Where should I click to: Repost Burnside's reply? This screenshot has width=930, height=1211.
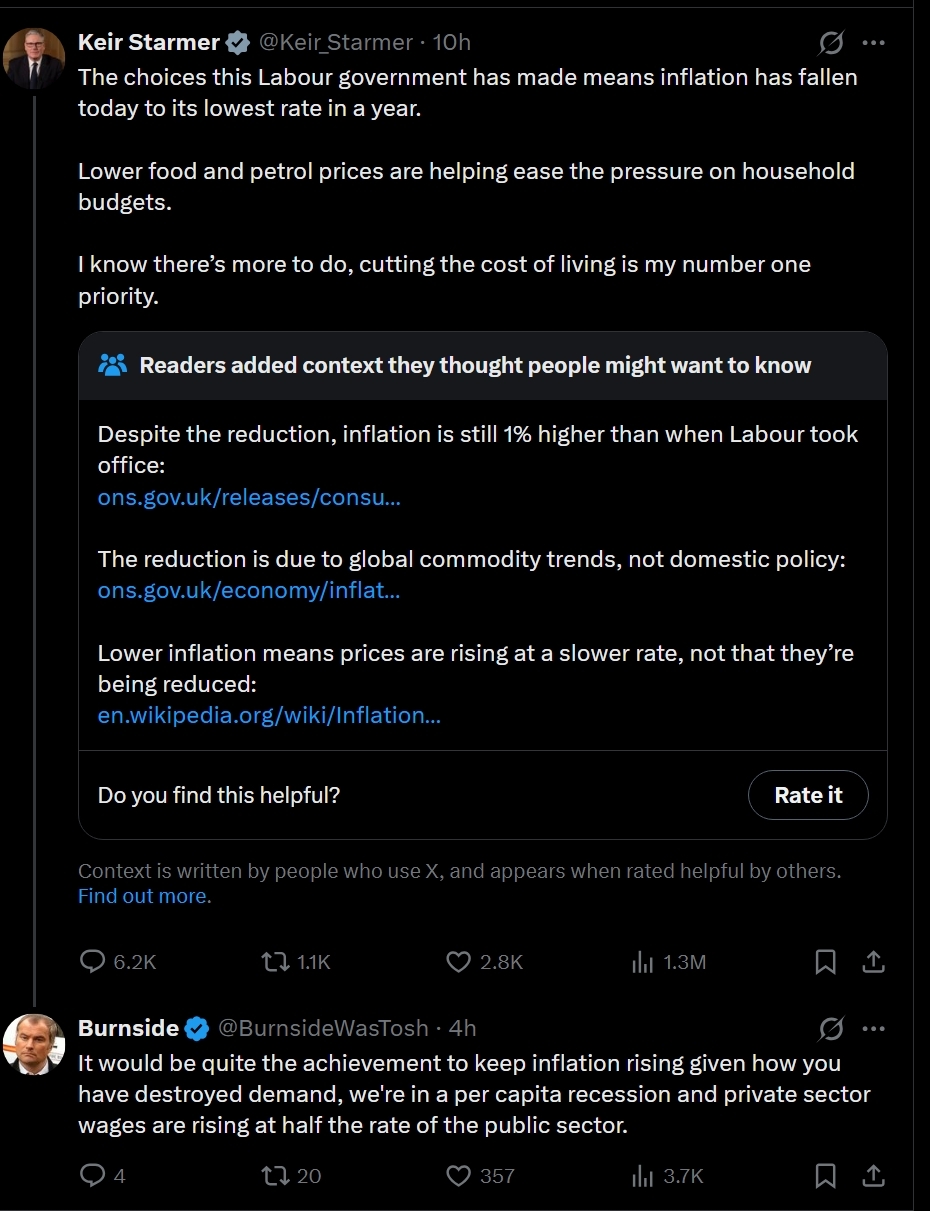(273, 1176)
